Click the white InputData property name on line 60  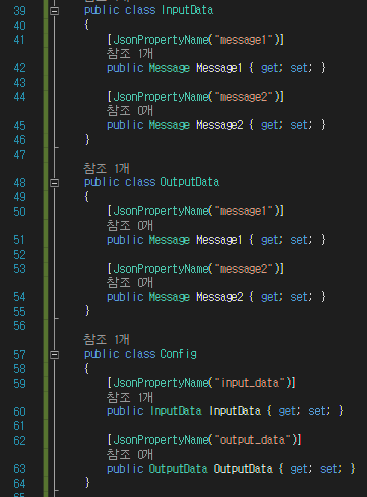tap(235, 411)
